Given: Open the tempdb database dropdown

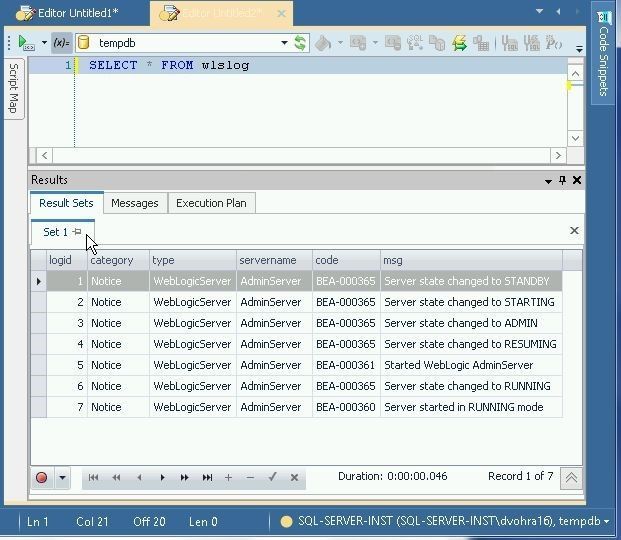Looking at the screenshot, I should pyautogui.click(x=284, y=43).
